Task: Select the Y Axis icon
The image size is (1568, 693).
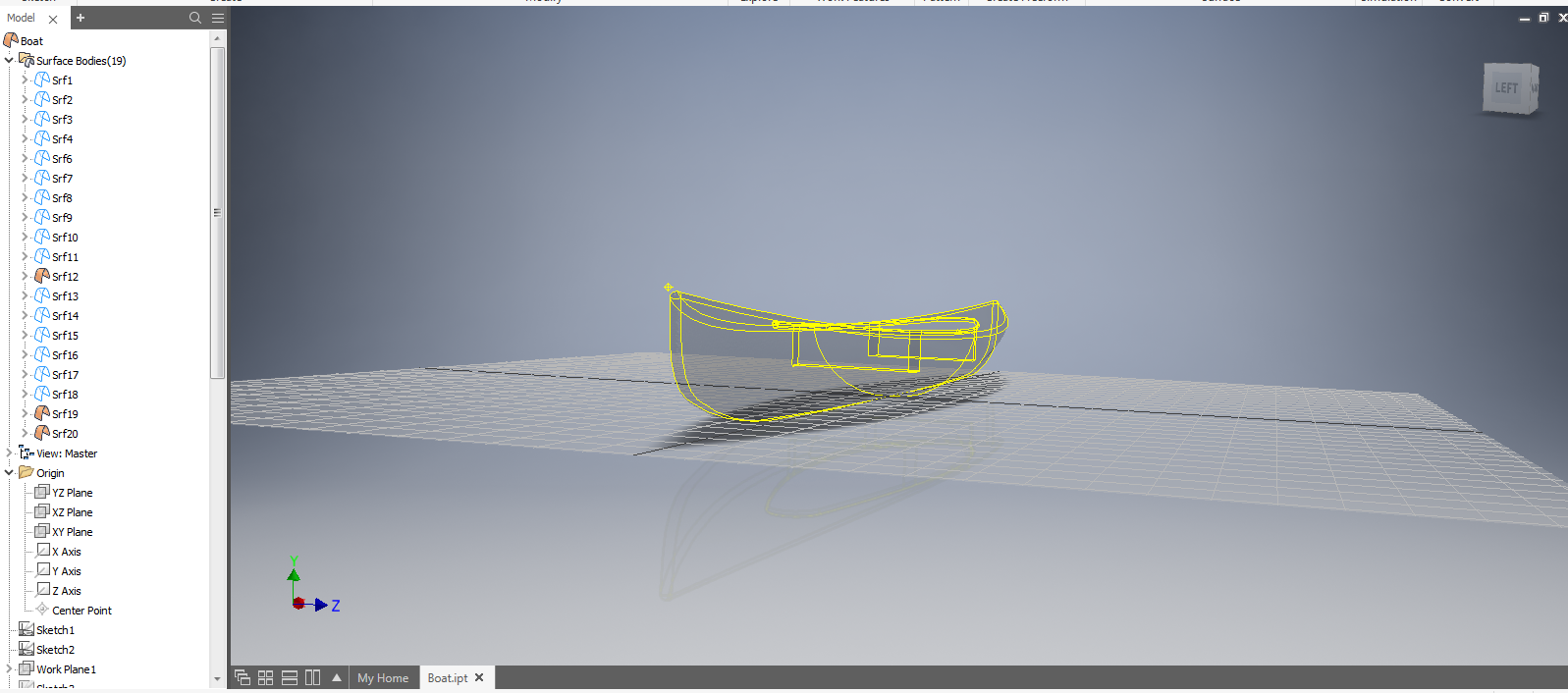Action: point(43,570)
